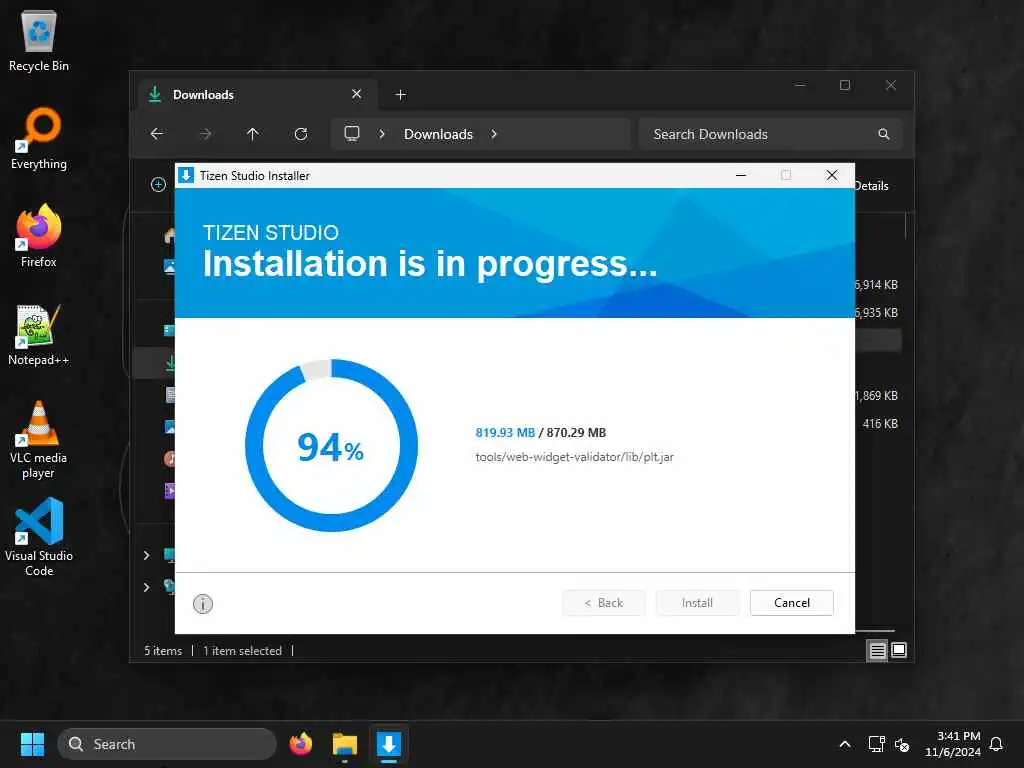1024x768 pixels.
Task: Click the 94% circular progress indicator
Action: tap(331, 445)
